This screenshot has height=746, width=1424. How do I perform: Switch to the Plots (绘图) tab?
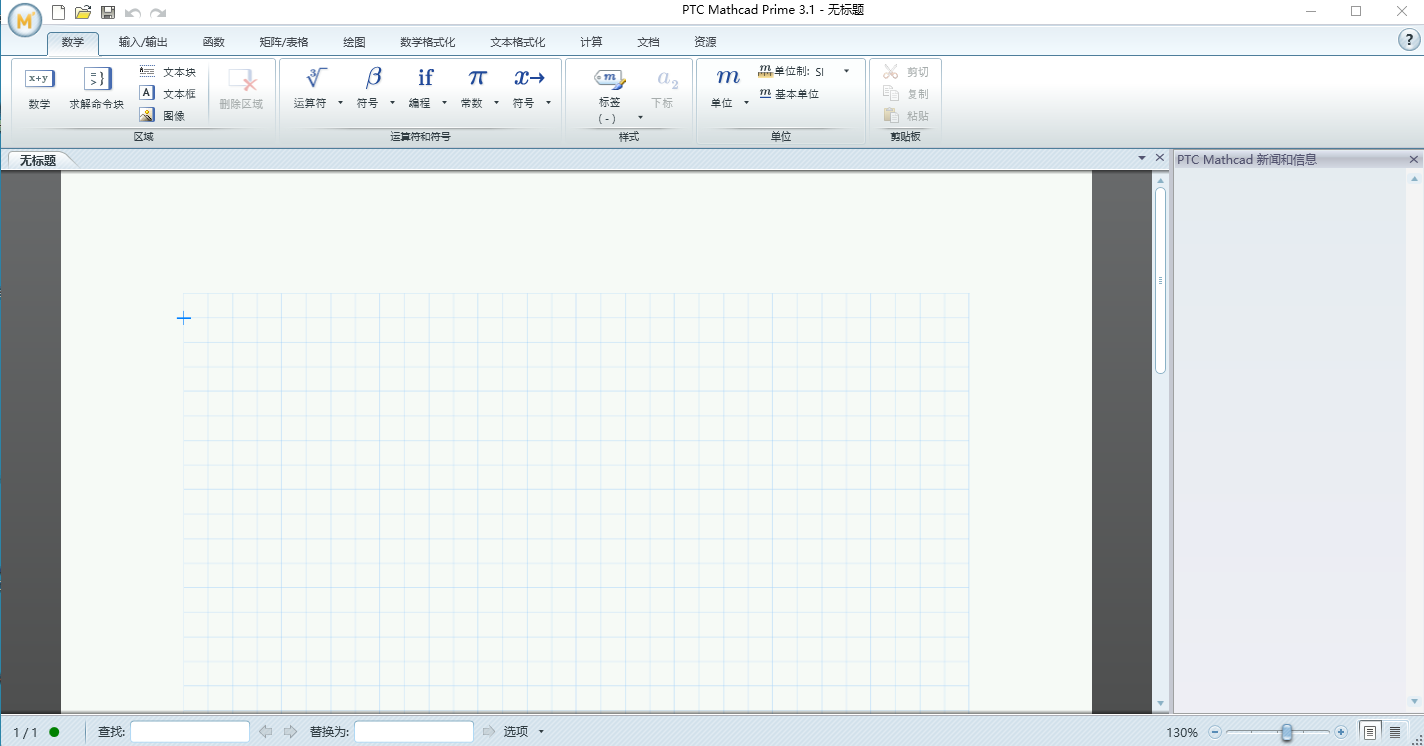pos(354,42)
